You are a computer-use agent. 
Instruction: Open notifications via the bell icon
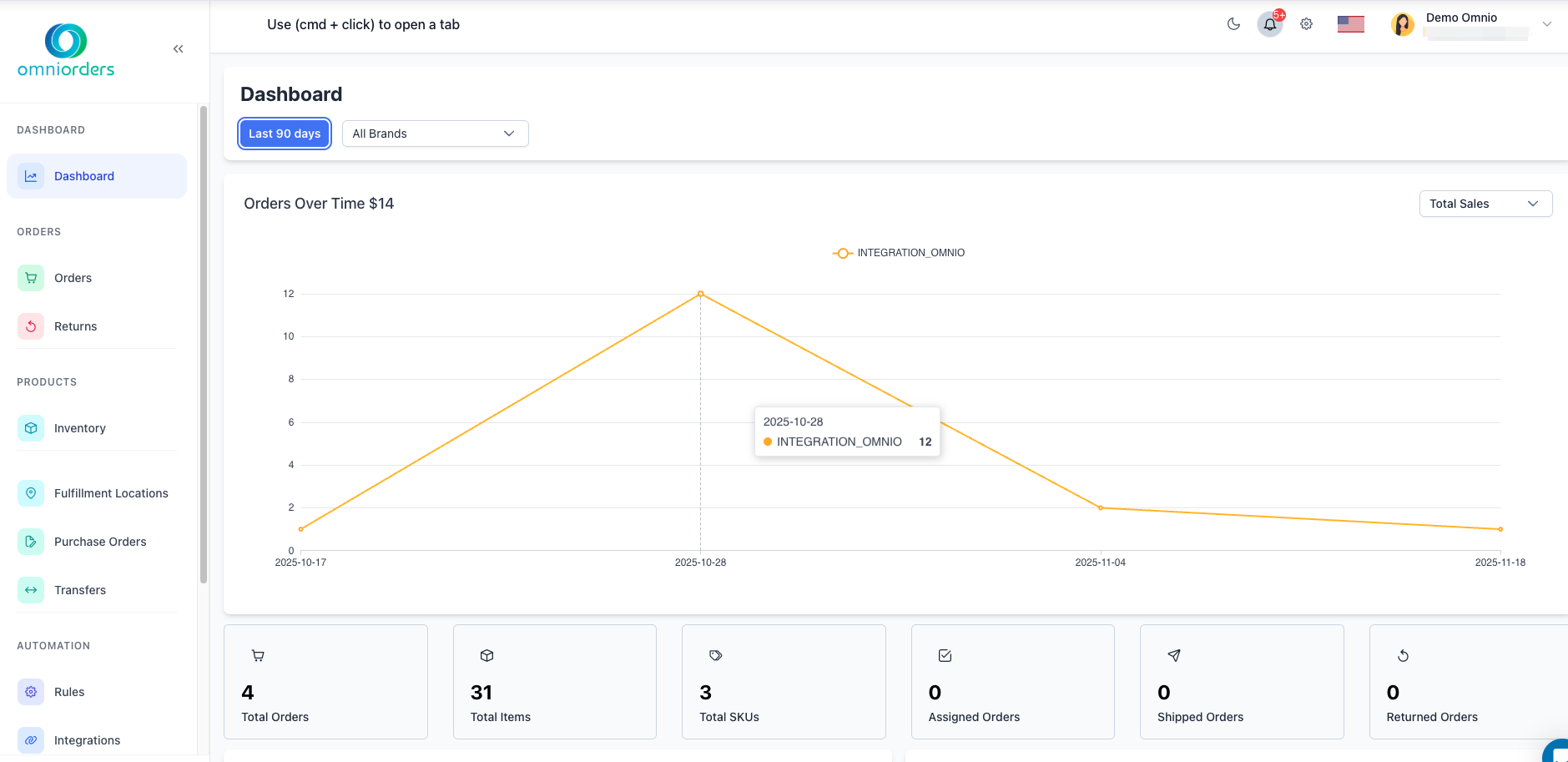[1268, 23]
